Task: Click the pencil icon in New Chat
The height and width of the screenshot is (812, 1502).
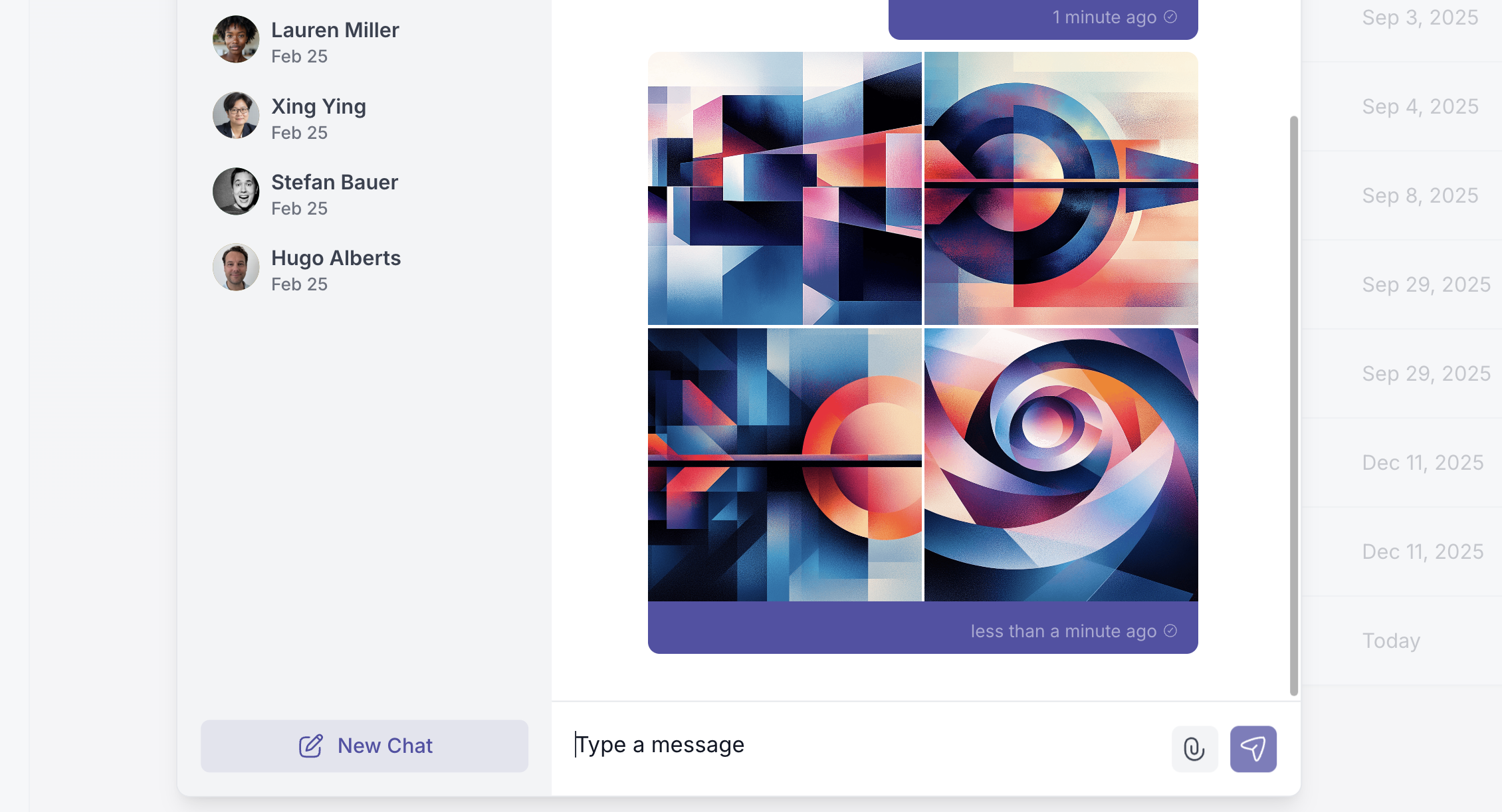Action: point(310,746)
